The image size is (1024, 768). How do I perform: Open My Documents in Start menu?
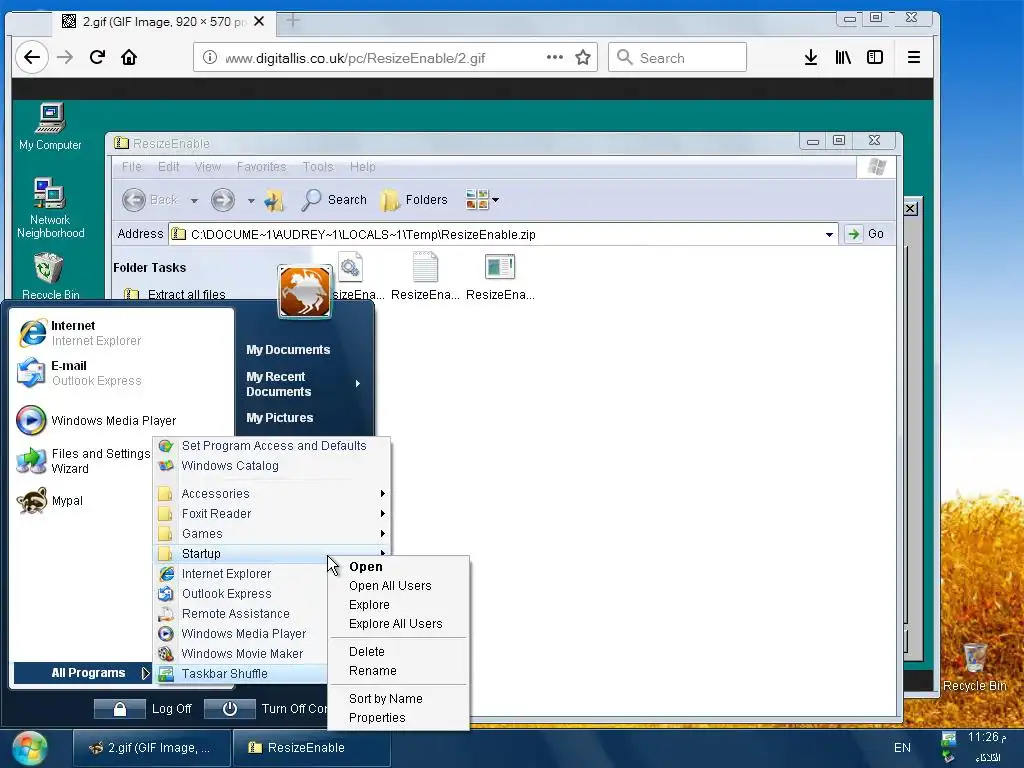click(x=288, y=350)
